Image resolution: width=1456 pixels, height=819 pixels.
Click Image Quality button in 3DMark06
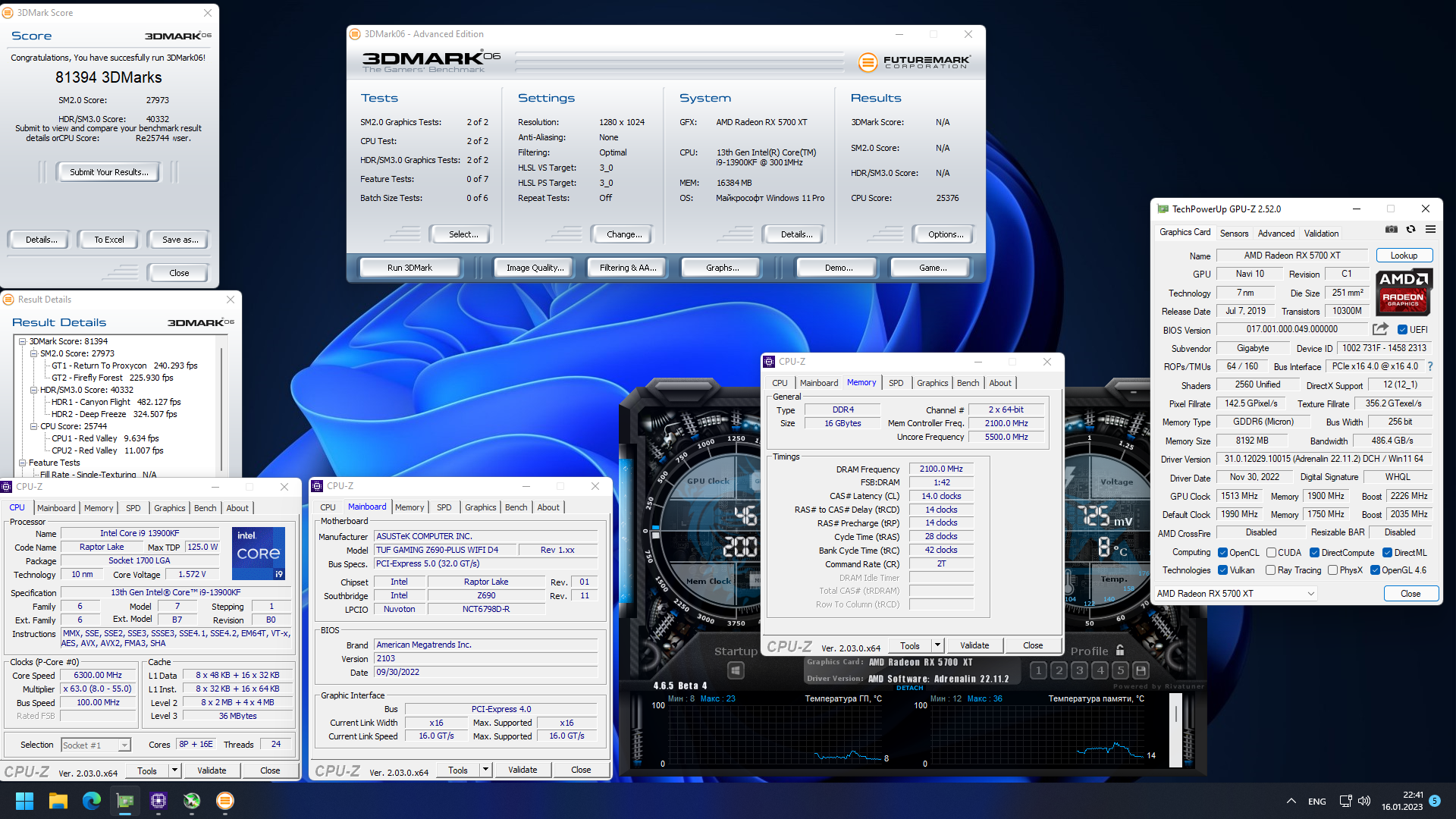pyautogui.click(x=535, y=268)
